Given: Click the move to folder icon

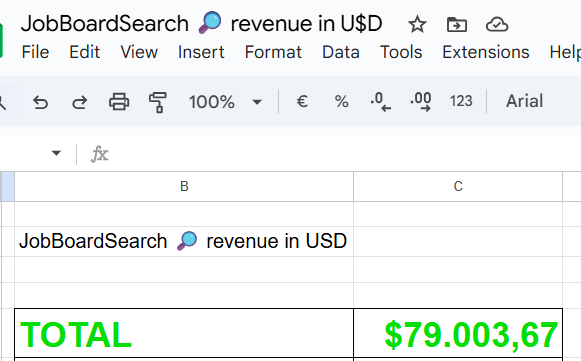Looking at the screenshot, I should tap(456, 24).
